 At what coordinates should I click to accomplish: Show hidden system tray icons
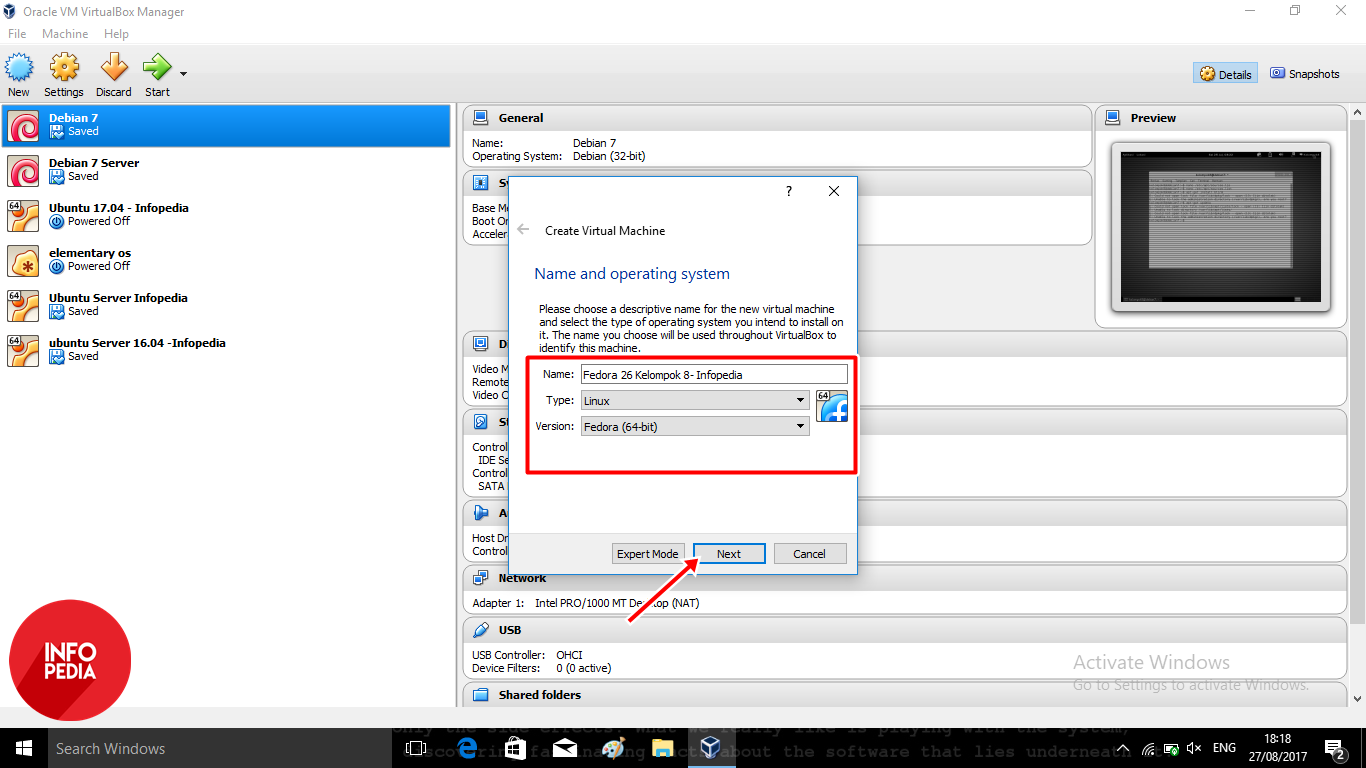(1123, 748)
